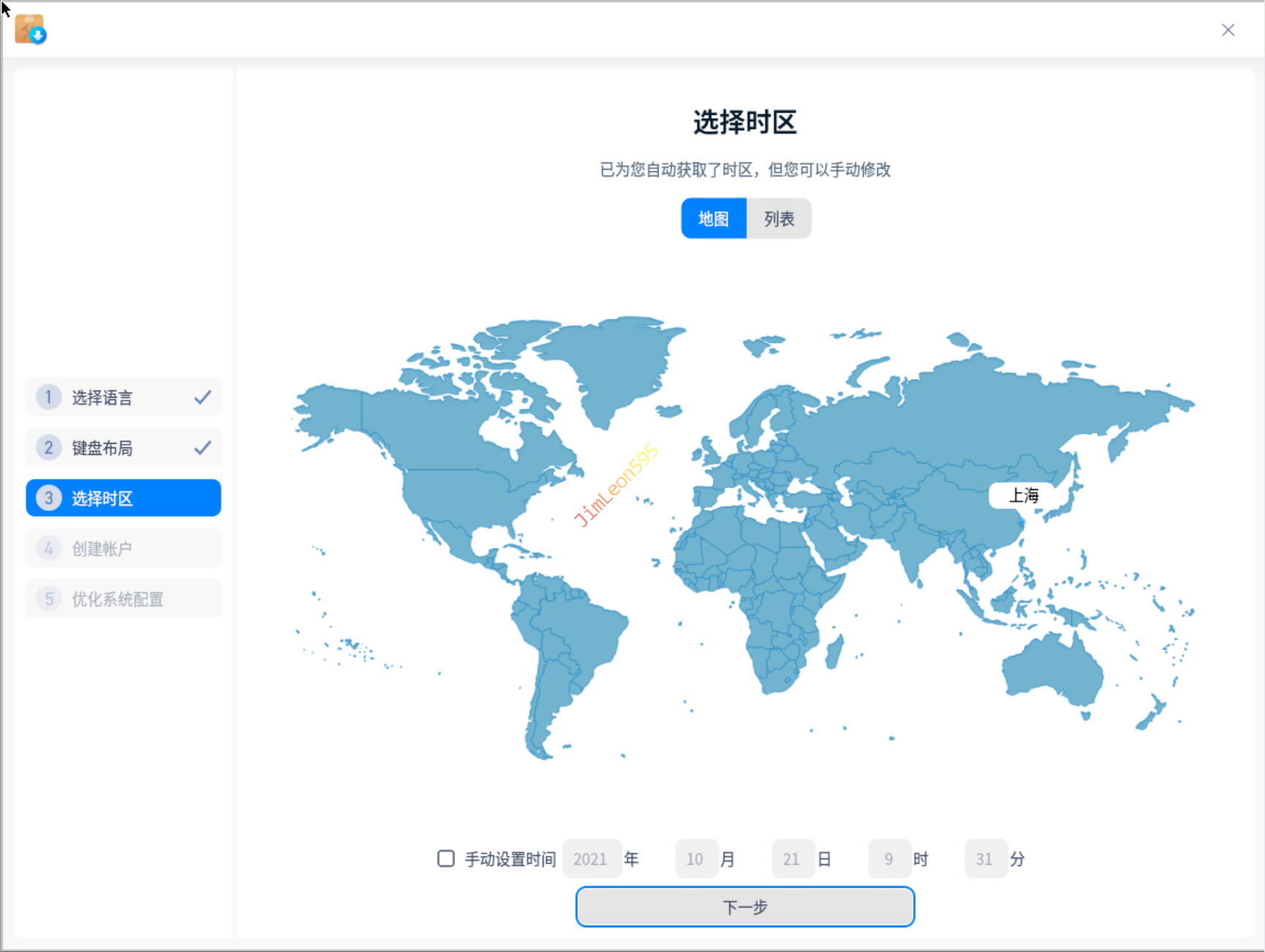Click the checkmark beside 选择语言 step
The height and width of the screenshot is (952, 1265).
pos(203,398)
